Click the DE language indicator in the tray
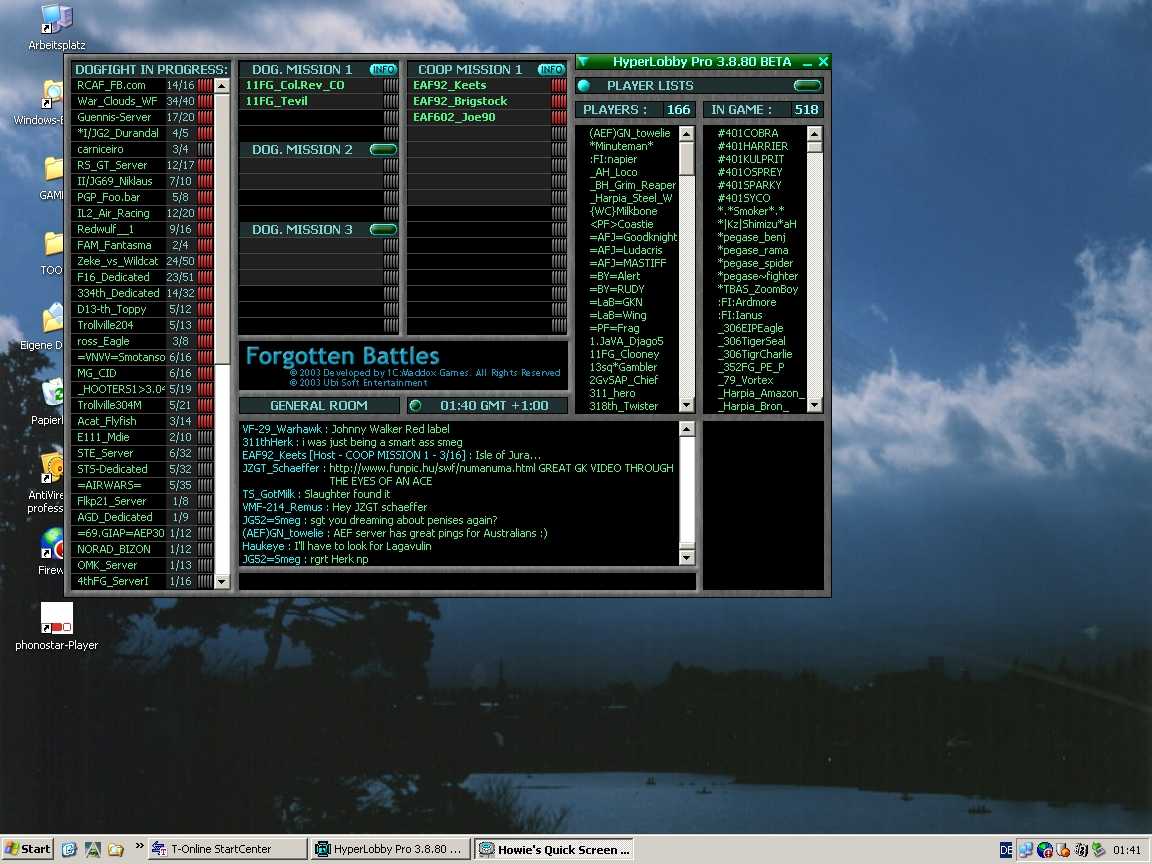This screenshot has width=1152, height=864. click(1006, 850)
